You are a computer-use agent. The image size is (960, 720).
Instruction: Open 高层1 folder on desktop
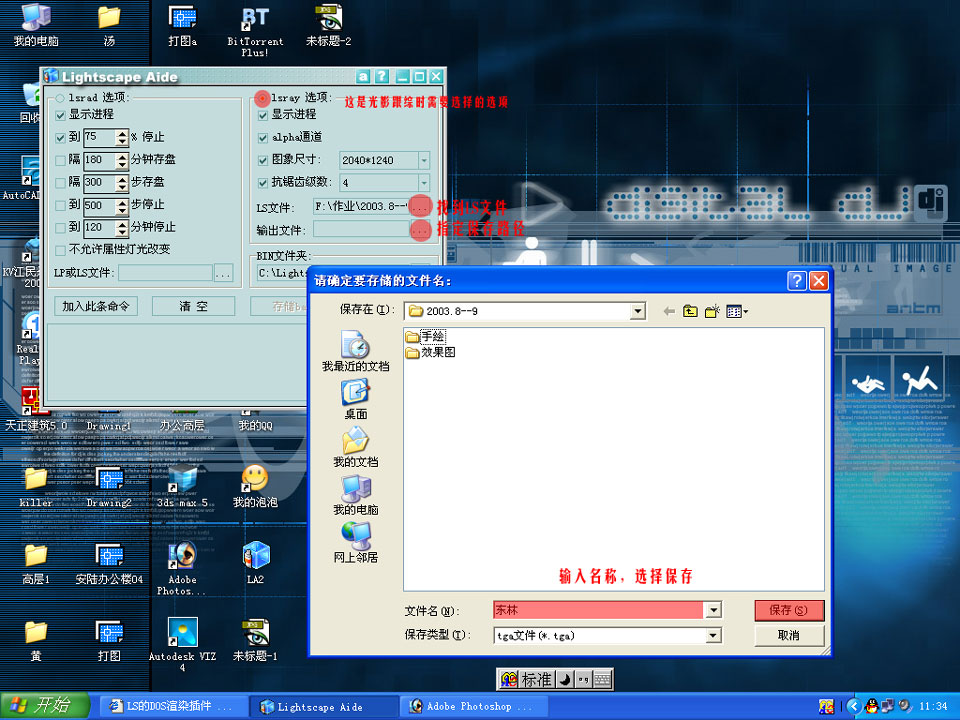tap(36, 563)
